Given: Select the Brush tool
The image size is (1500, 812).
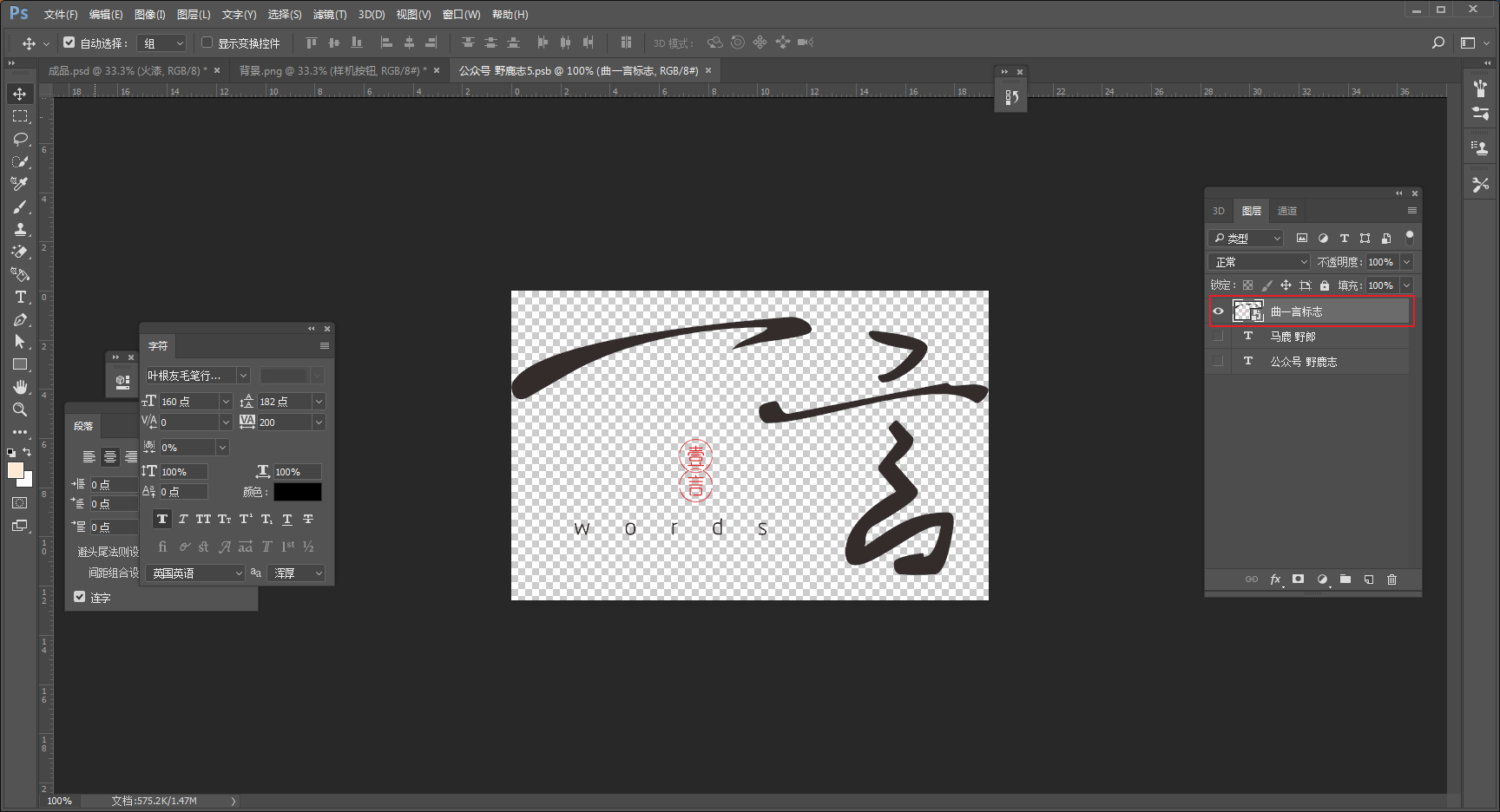Looking at the screenshot, I should [x=19, y=206].
